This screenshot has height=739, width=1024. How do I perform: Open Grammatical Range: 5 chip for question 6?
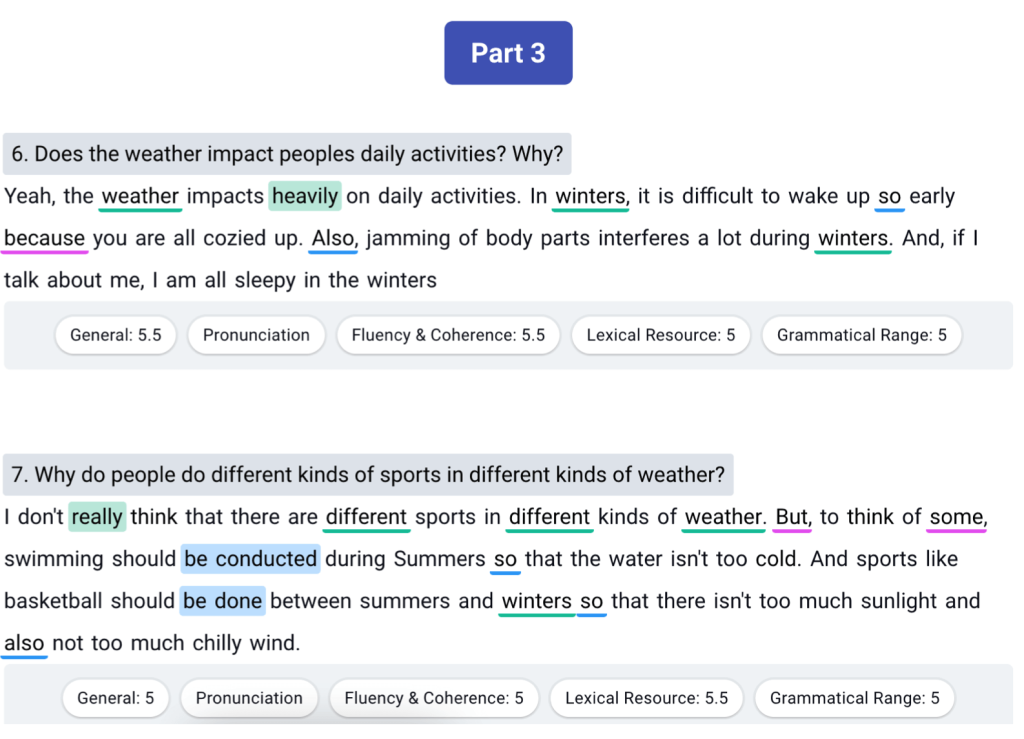coord(861,336)
